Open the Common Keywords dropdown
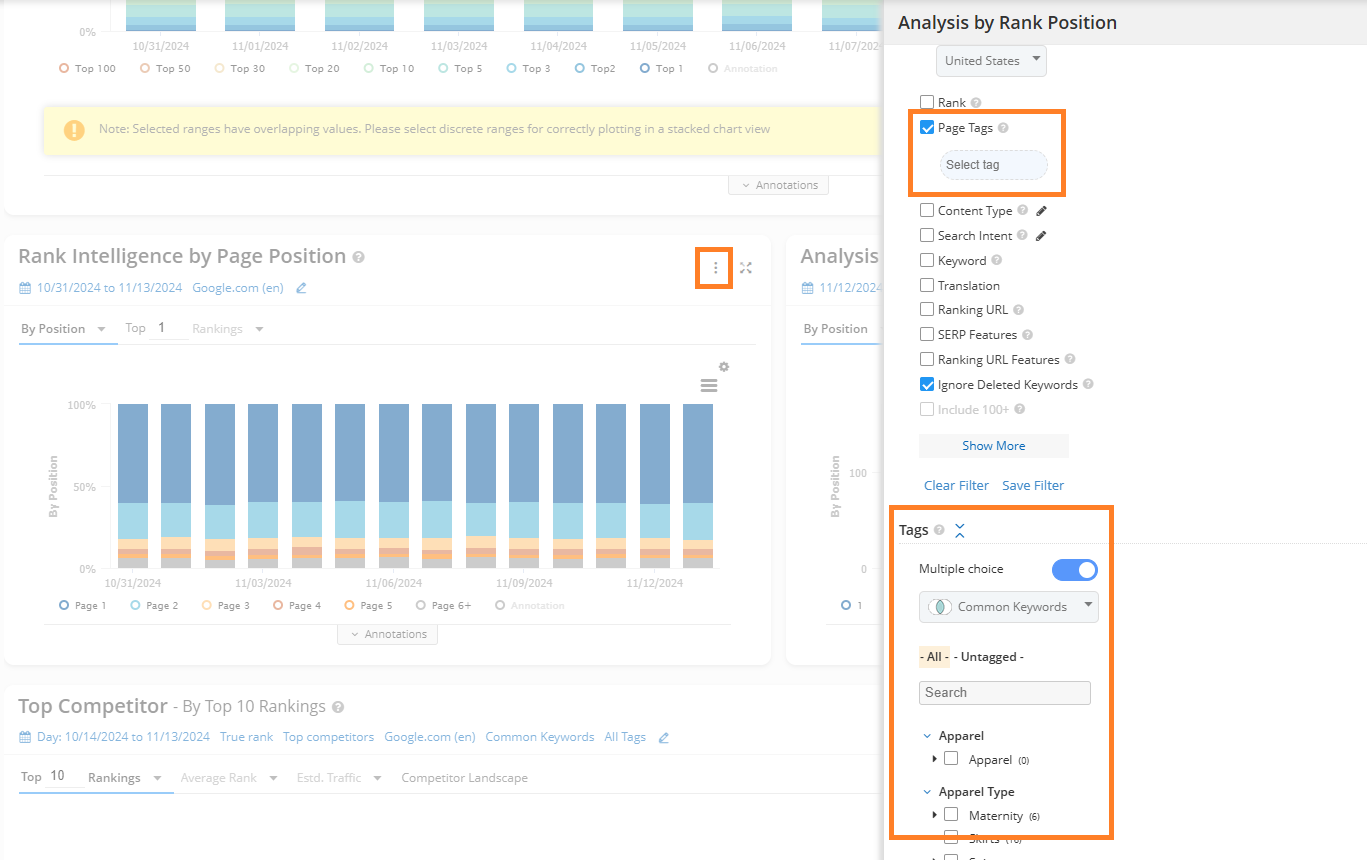1367x860 pixels. (1008, 607)
